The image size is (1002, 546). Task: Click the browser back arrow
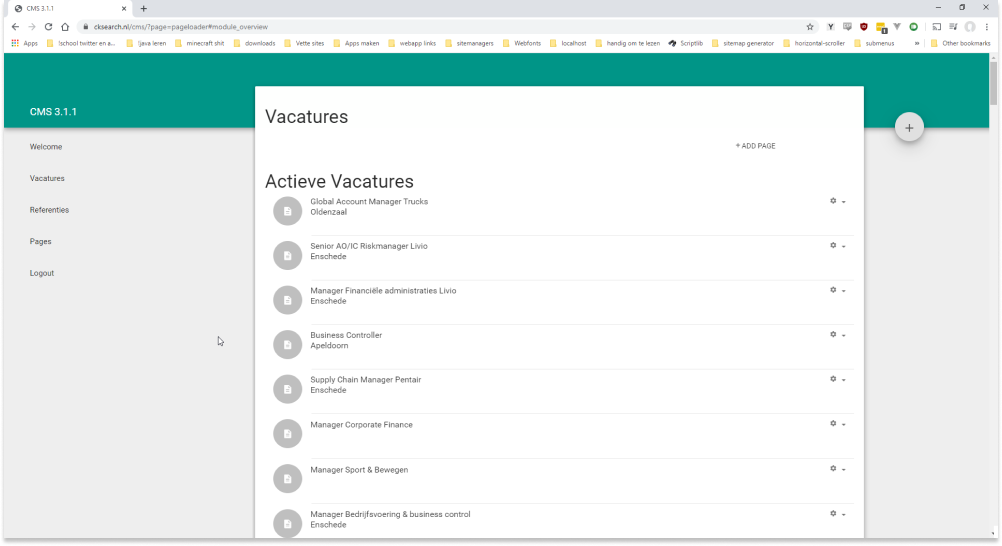point(15,27)
